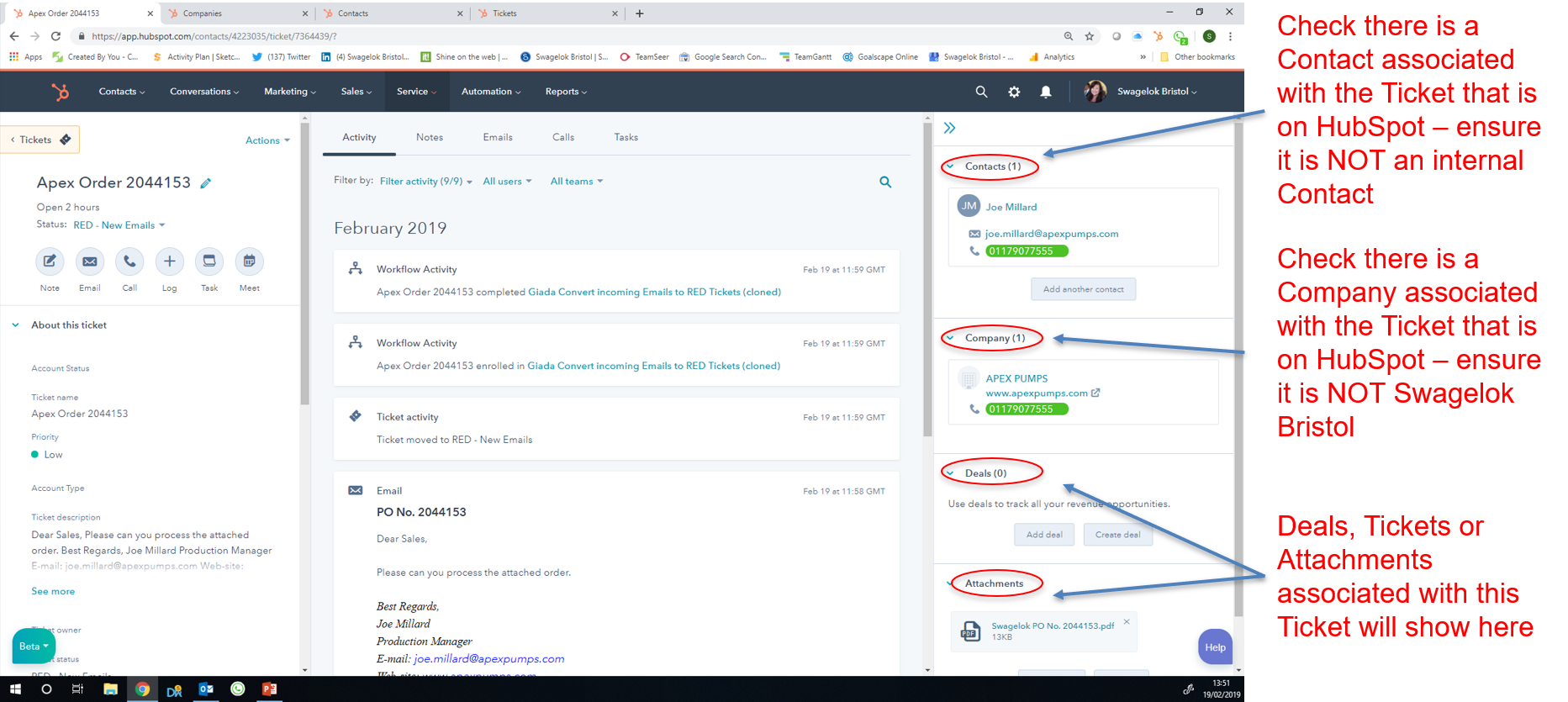Click the JM avatar for Joe Millard
This screenshot has height=702, width=1568.
(x=969, y=206)
